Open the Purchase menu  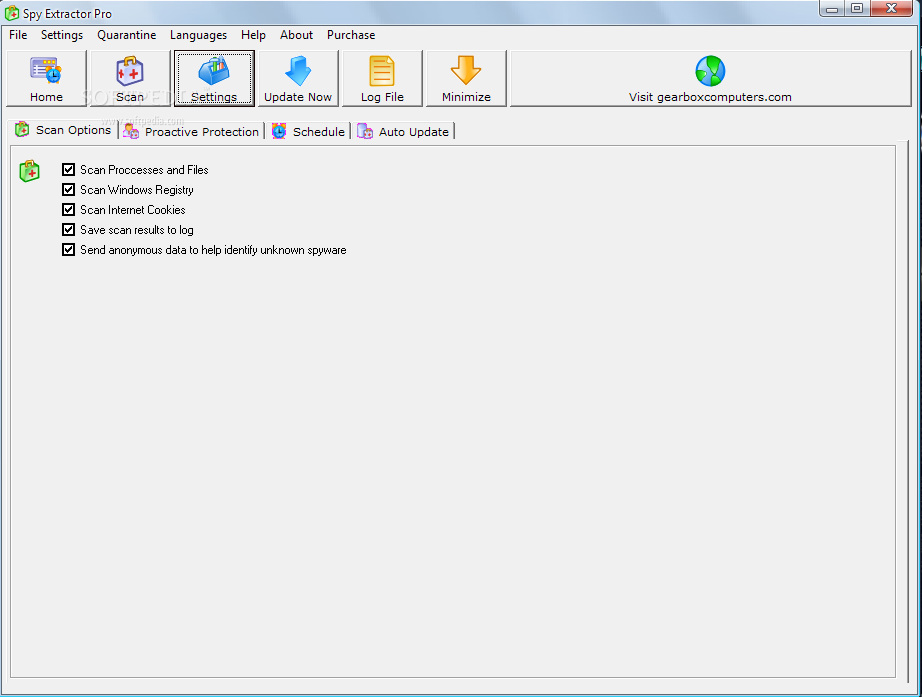click(351, 35)
